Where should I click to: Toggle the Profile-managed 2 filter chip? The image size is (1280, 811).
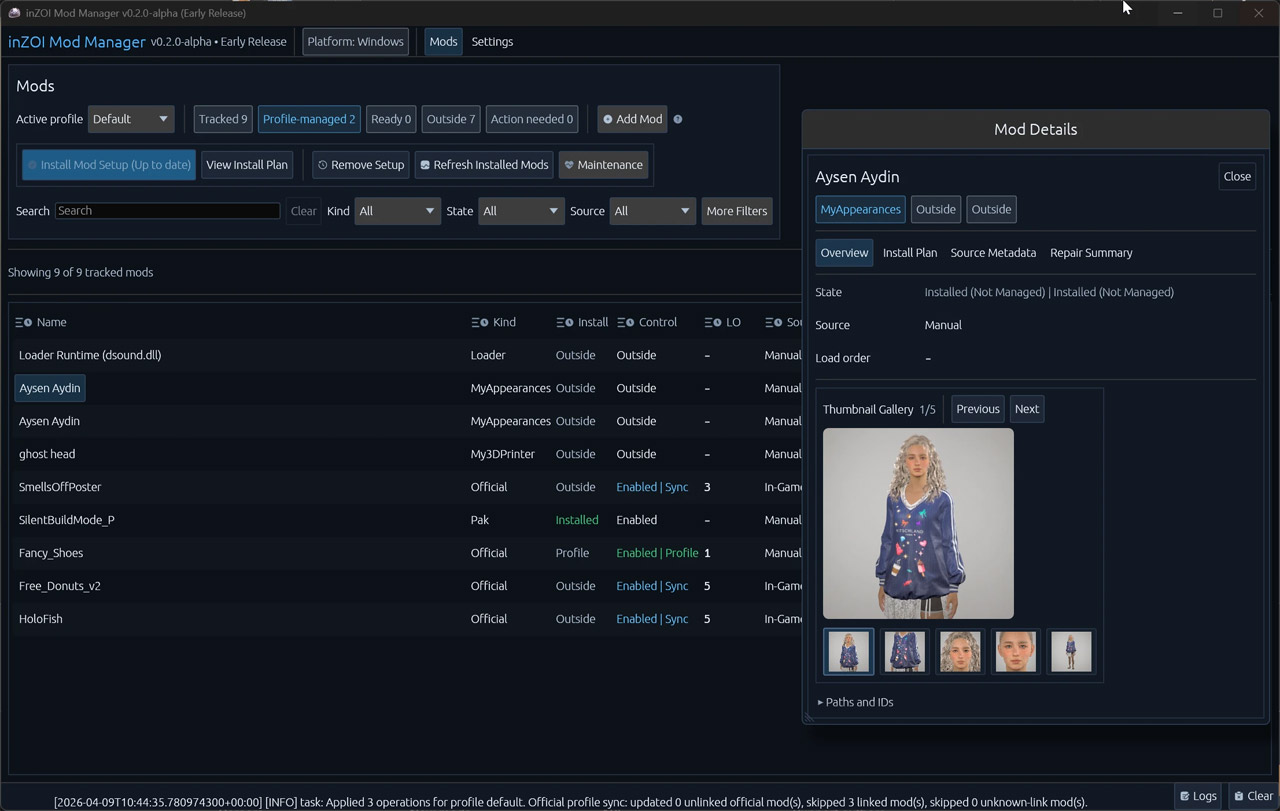pyautogui.click(x=309, y=119)
